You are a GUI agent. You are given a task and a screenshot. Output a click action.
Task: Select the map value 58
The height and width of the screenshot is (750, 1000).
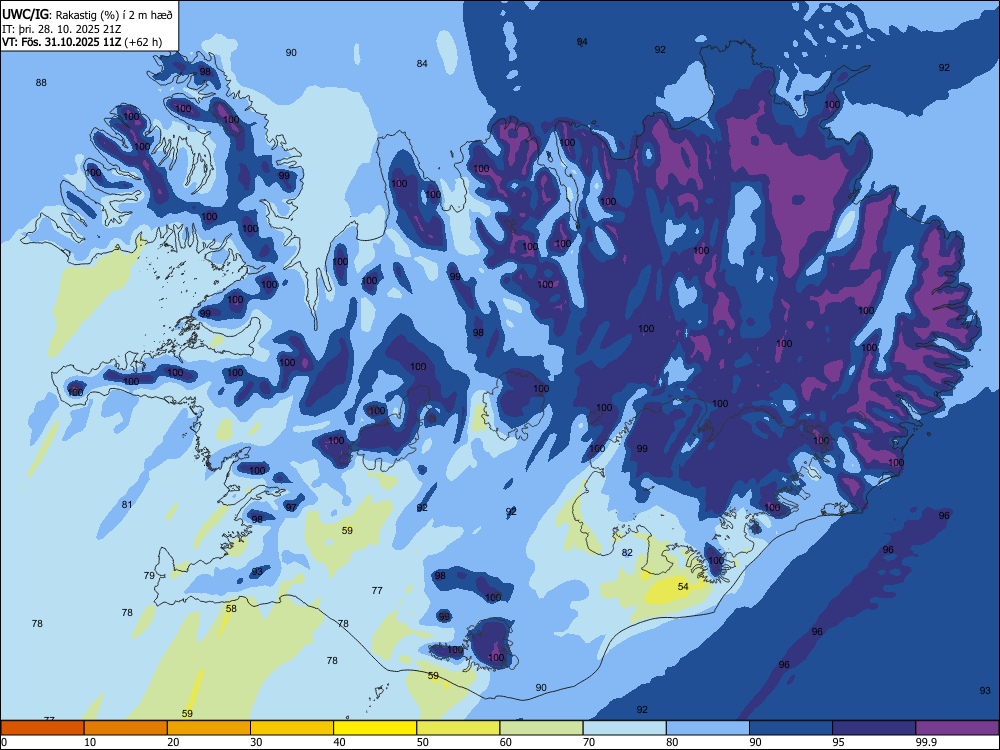[x=231, y=608]
